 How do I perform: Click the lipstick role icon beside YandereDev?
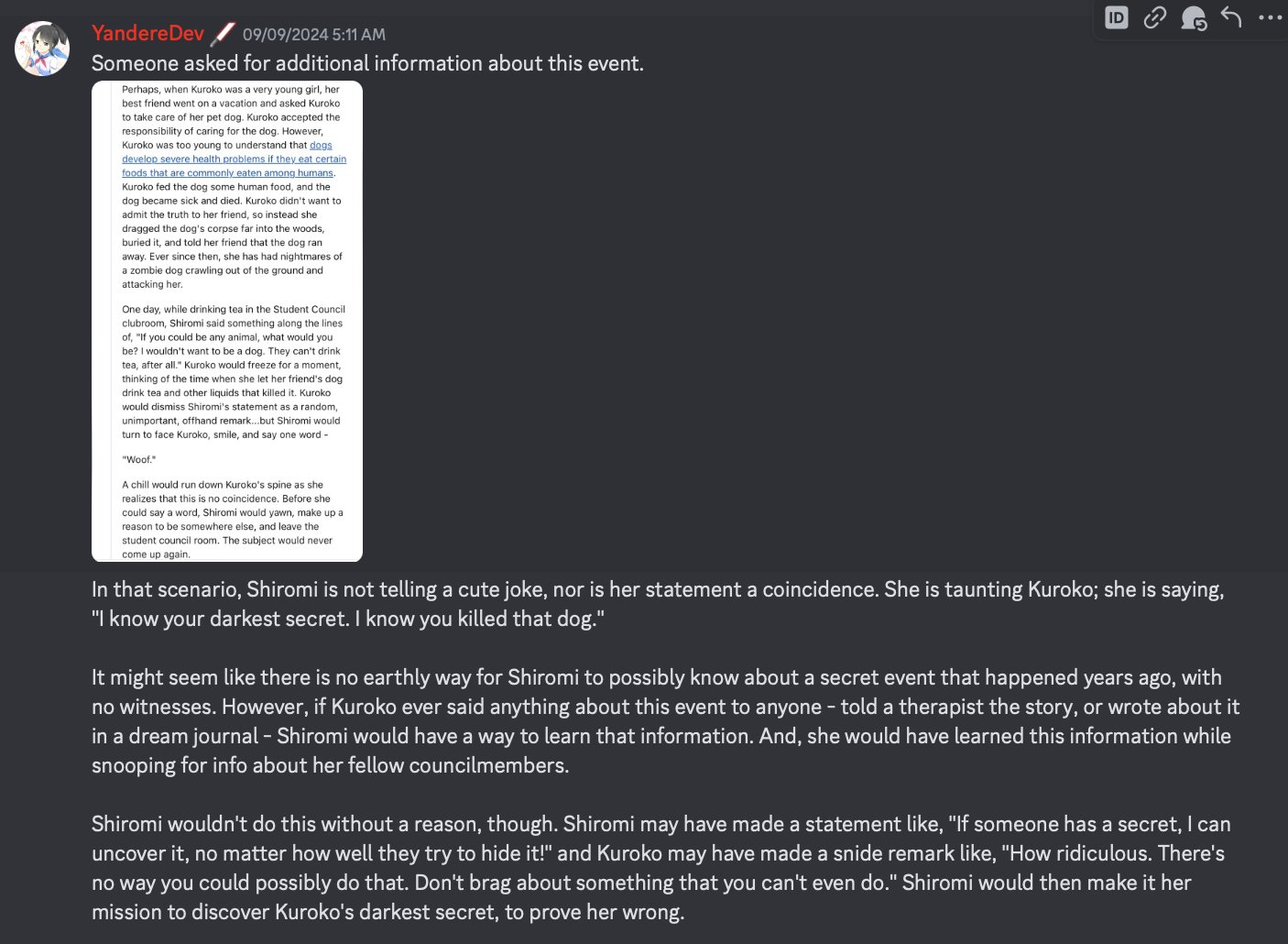click(x=222, y=34)
